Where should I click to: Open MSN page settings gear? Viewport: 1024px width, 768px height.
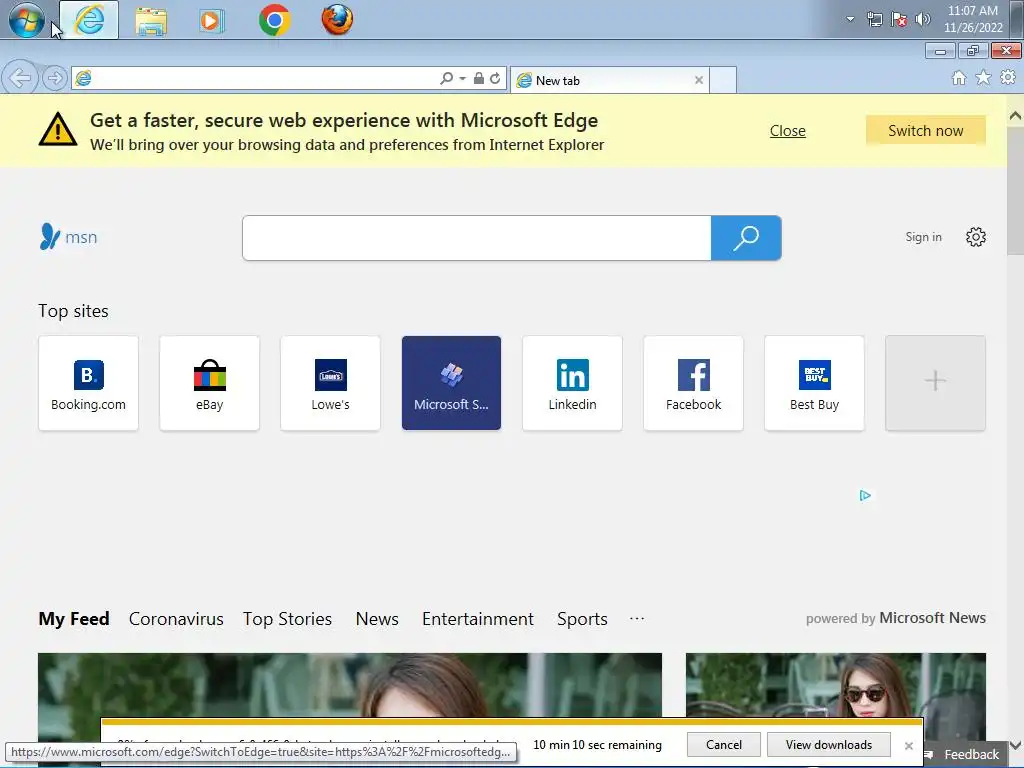pyautogui.click(x=976, y=237)
